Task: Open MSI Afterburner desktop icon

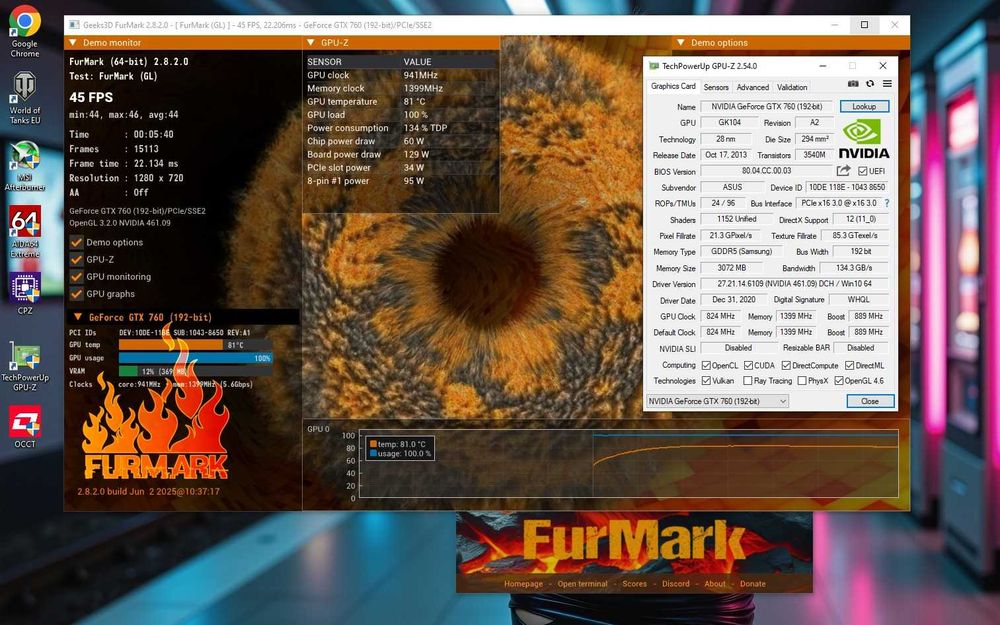Action: click(25, 166)
